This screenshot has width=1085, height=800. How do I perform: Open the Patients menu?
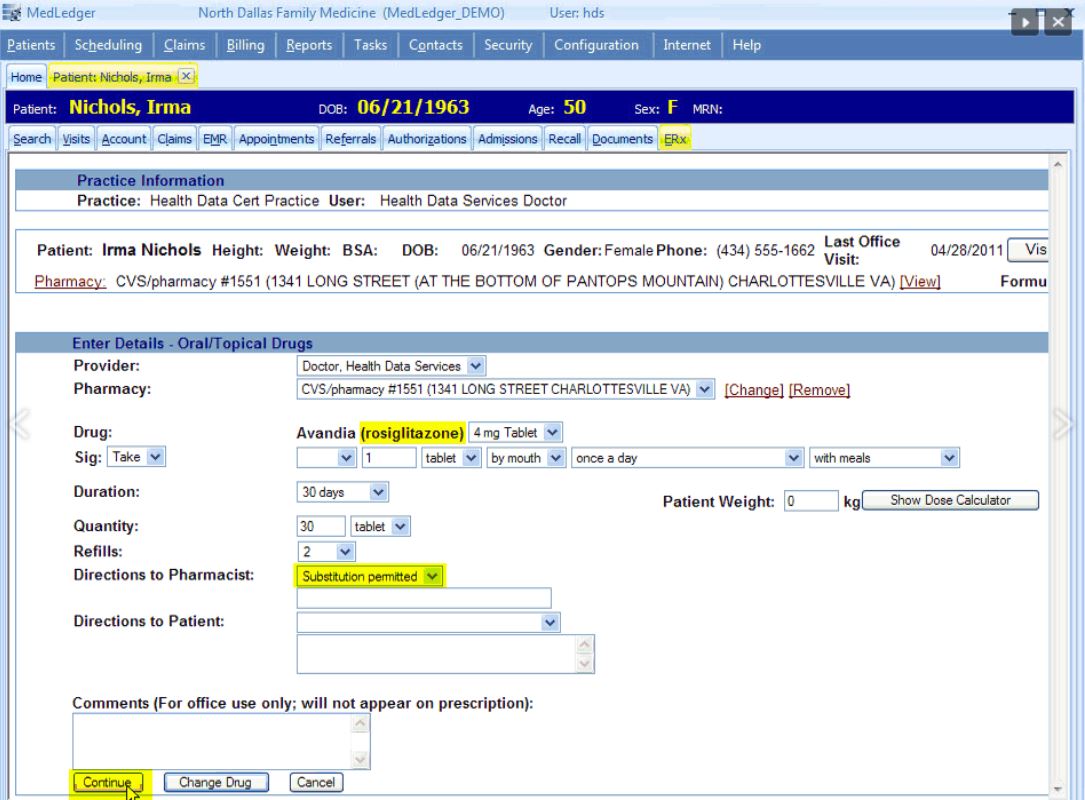(x=31, y=45)
